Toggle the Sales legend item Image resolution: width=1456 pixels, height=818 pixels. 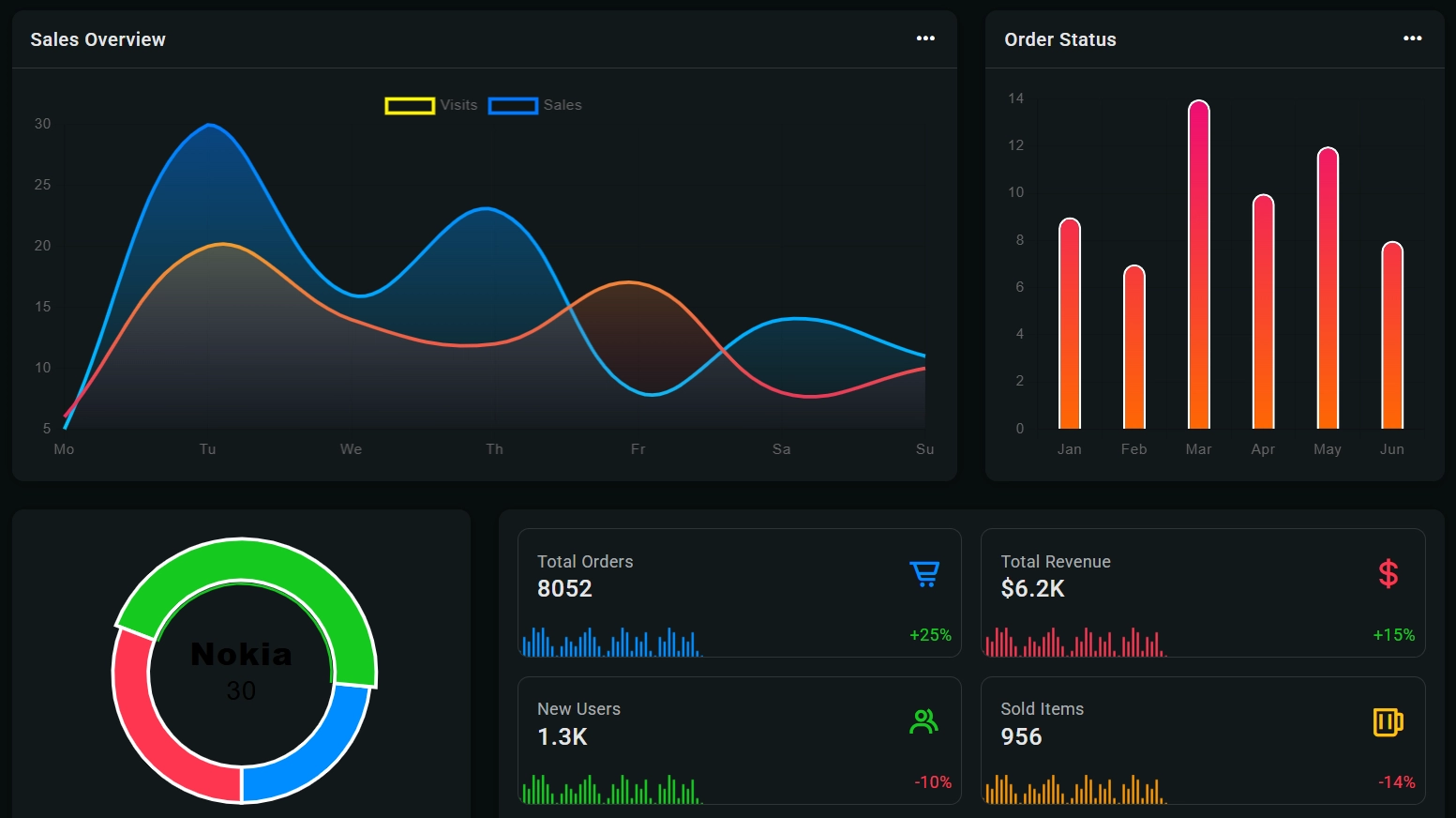pyautogui.click(x=534, y=105)
